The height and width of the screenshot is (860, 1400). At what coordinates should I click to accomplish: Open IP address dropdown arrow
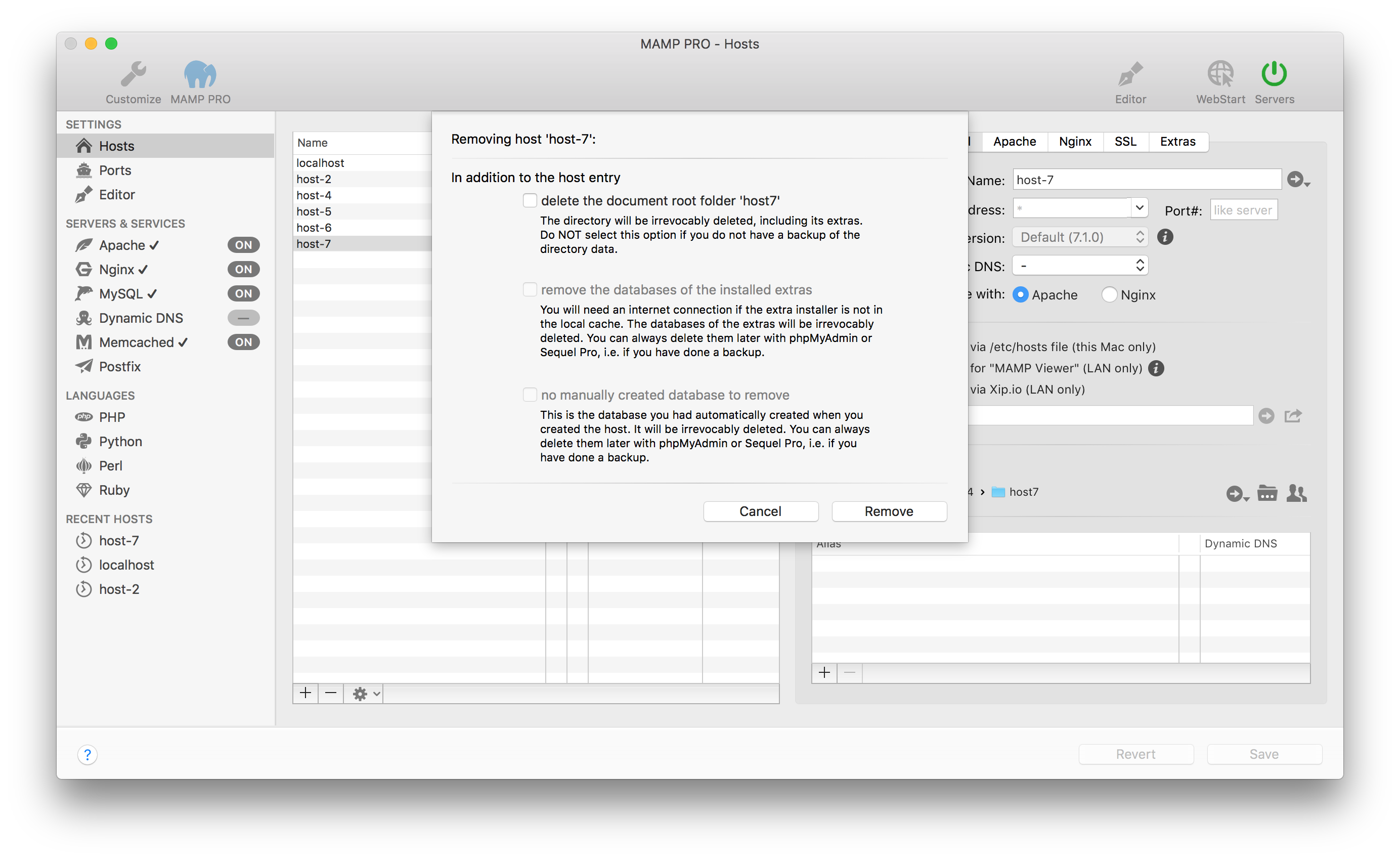1139,208
